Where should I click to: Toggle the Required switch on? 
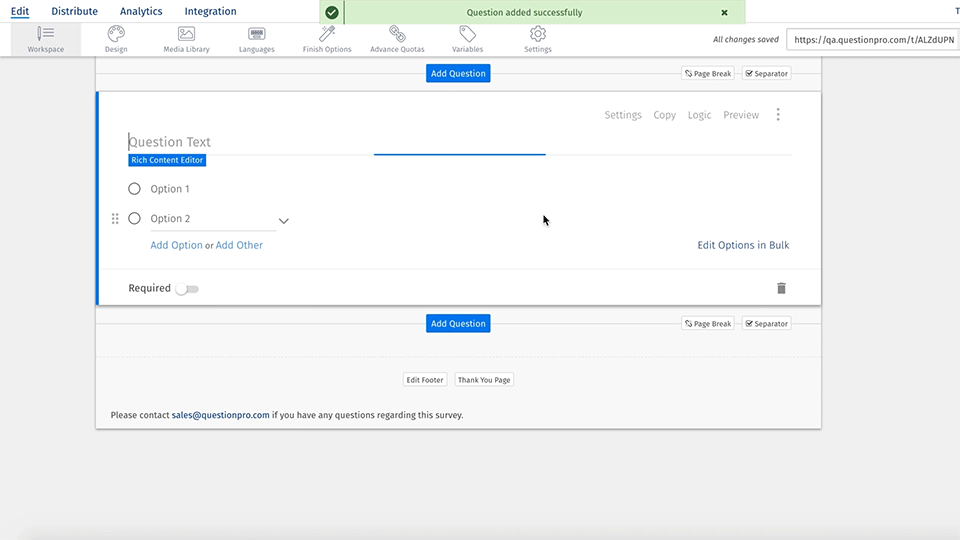(187, 289)
